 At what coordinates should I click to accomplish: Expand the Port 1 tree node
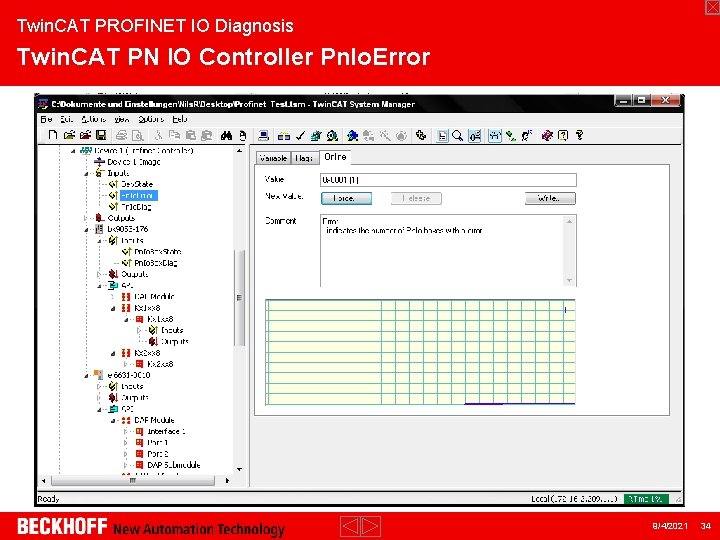(x=126, y=443)
